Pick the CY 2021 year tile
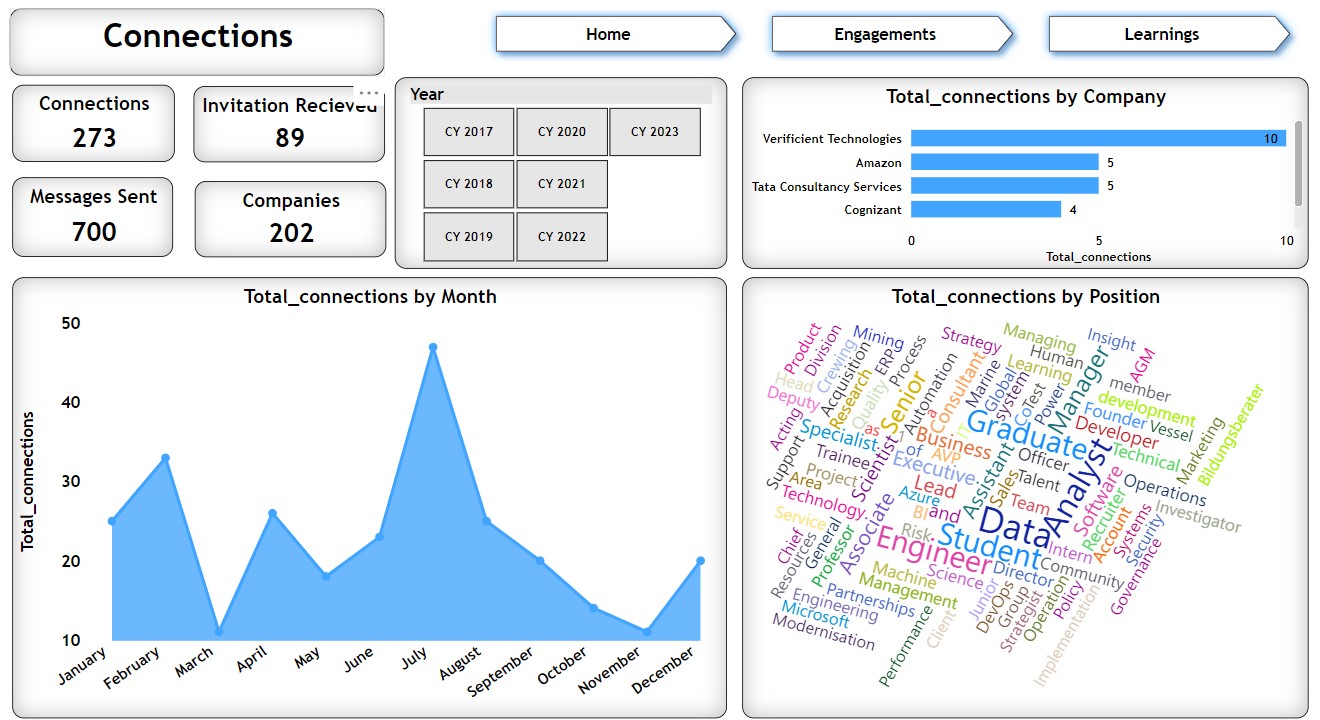Image resolution: width=1320 pixels, height=720 pixels. pos(562,184)
